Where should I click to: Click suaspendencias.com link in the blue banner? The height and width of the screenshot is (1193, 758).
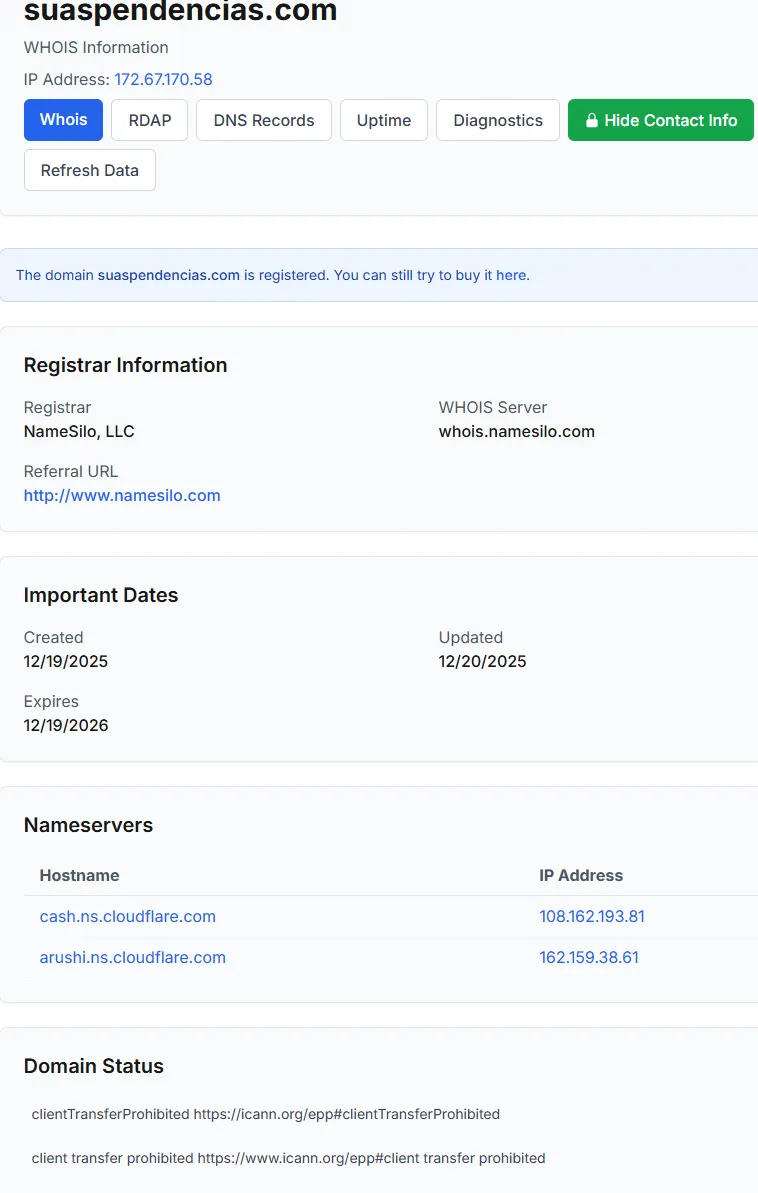[x=168, y=275]
